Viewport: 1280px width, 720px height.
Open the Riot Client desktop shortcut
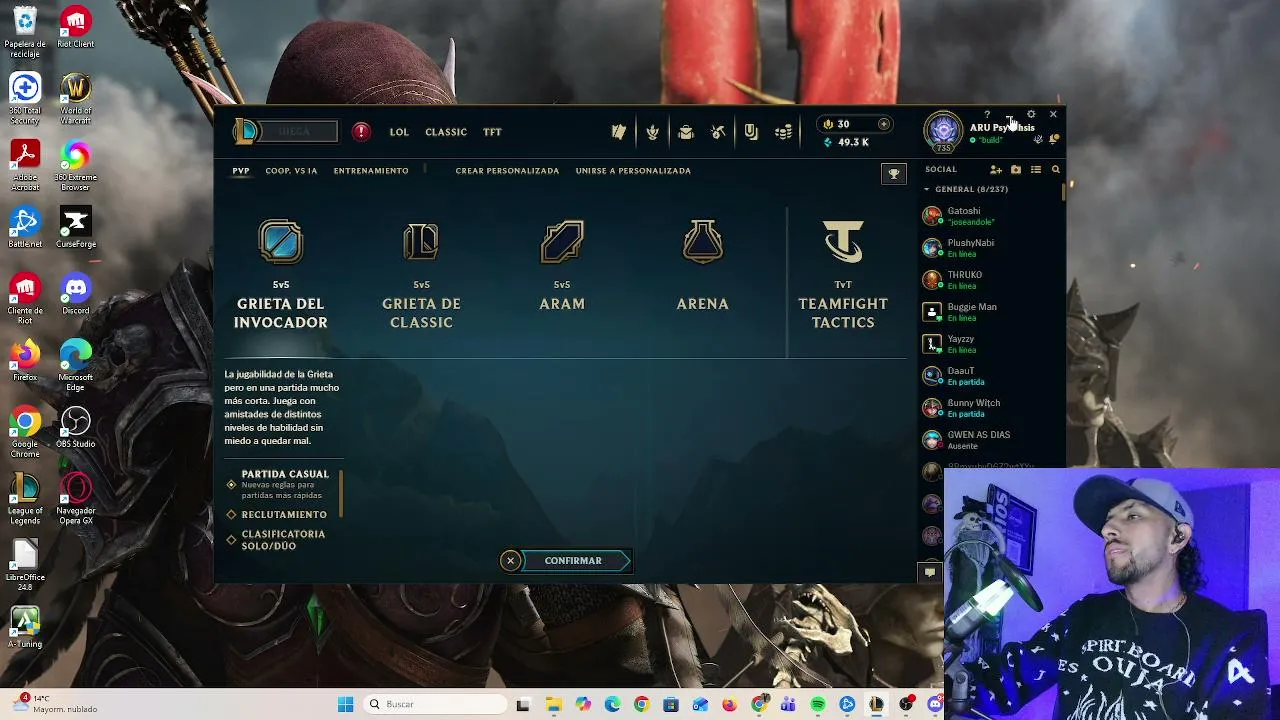76,28
